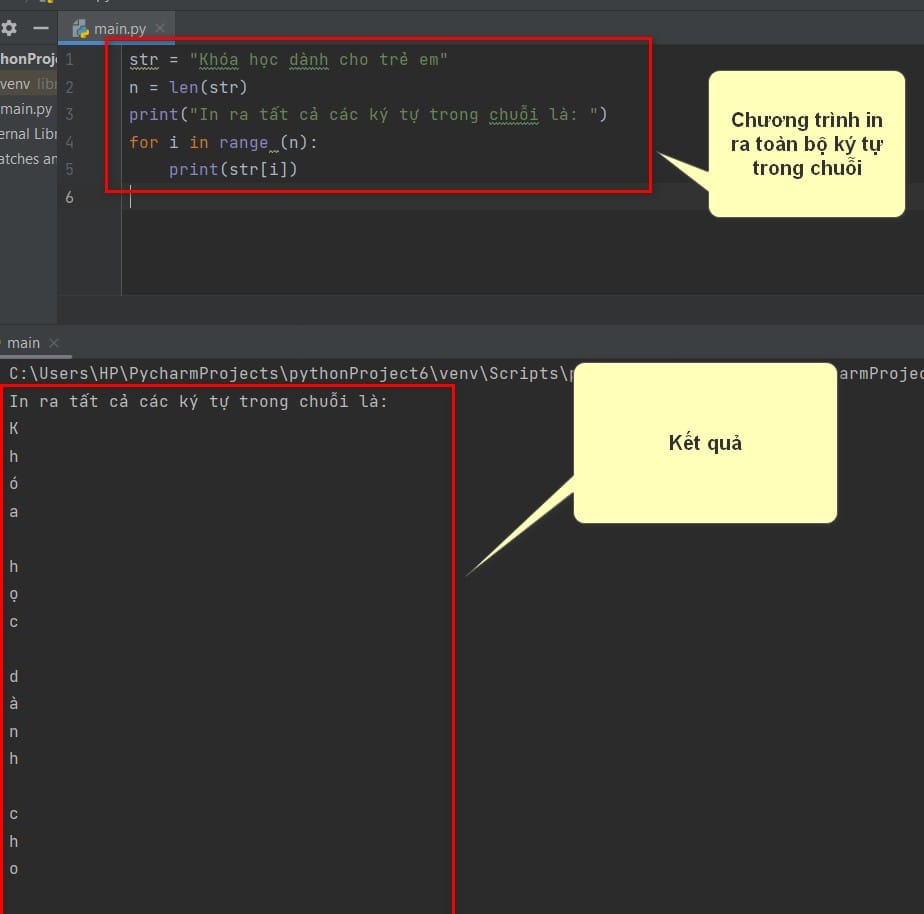924x914 pixels.
Task: Click the 'range' function on line 4
Action: [243, 143]
